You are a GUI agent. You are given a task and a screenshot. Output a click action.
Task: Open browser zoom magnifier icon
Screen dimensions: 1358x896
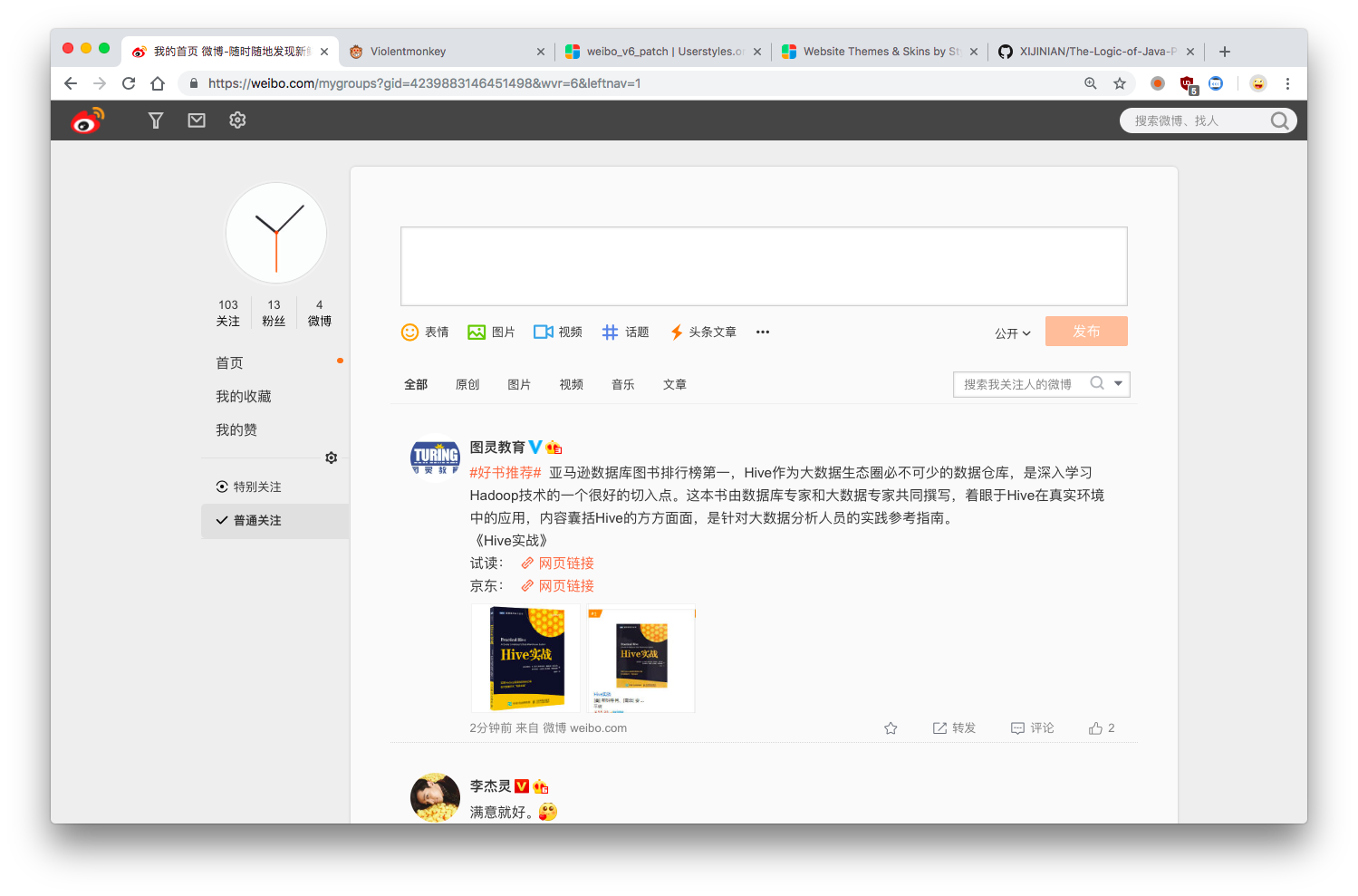[1091, 83]
